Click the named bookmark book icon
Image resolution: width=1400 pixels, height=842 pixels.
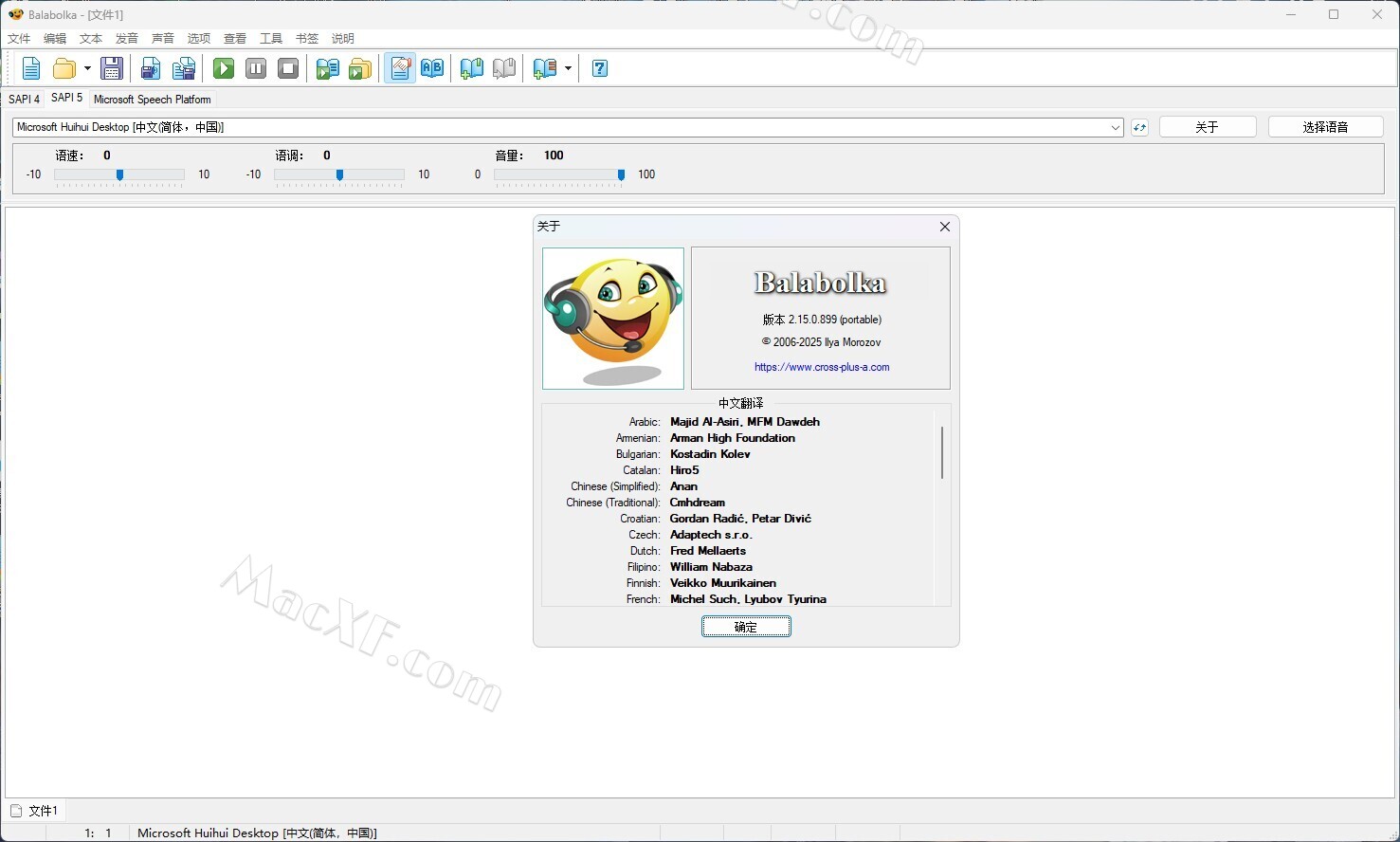click(544, 68)
